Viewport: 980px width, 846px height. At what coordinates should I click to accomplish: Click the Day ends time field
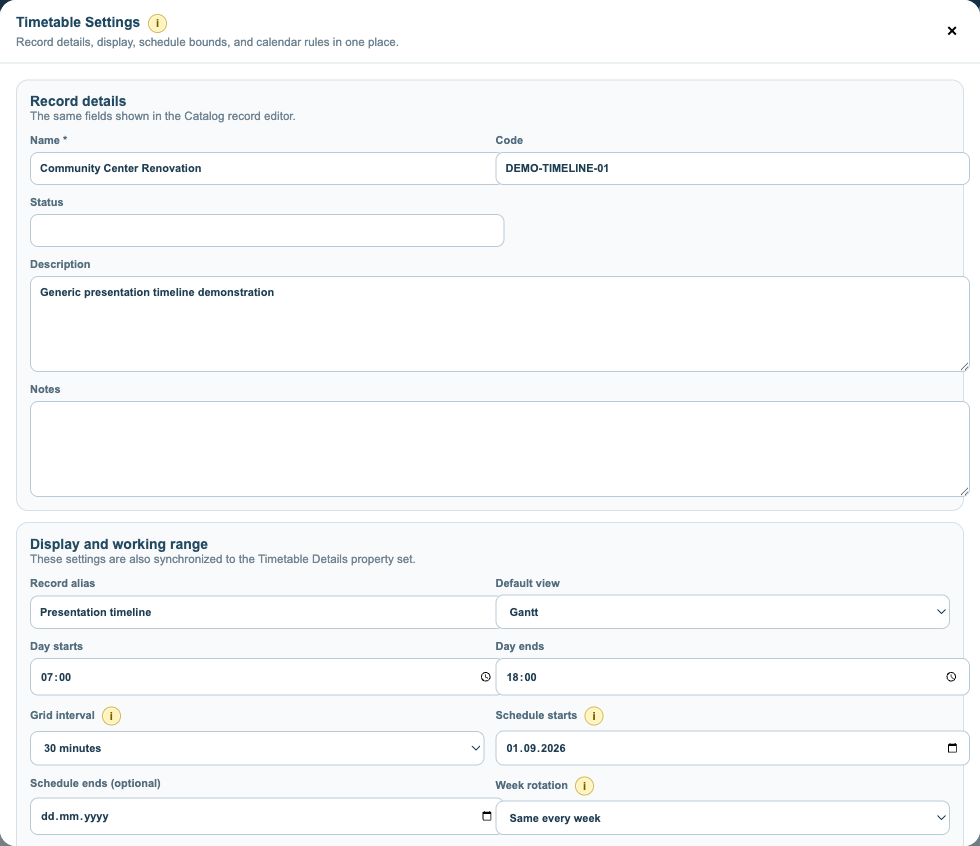[732, 677]
